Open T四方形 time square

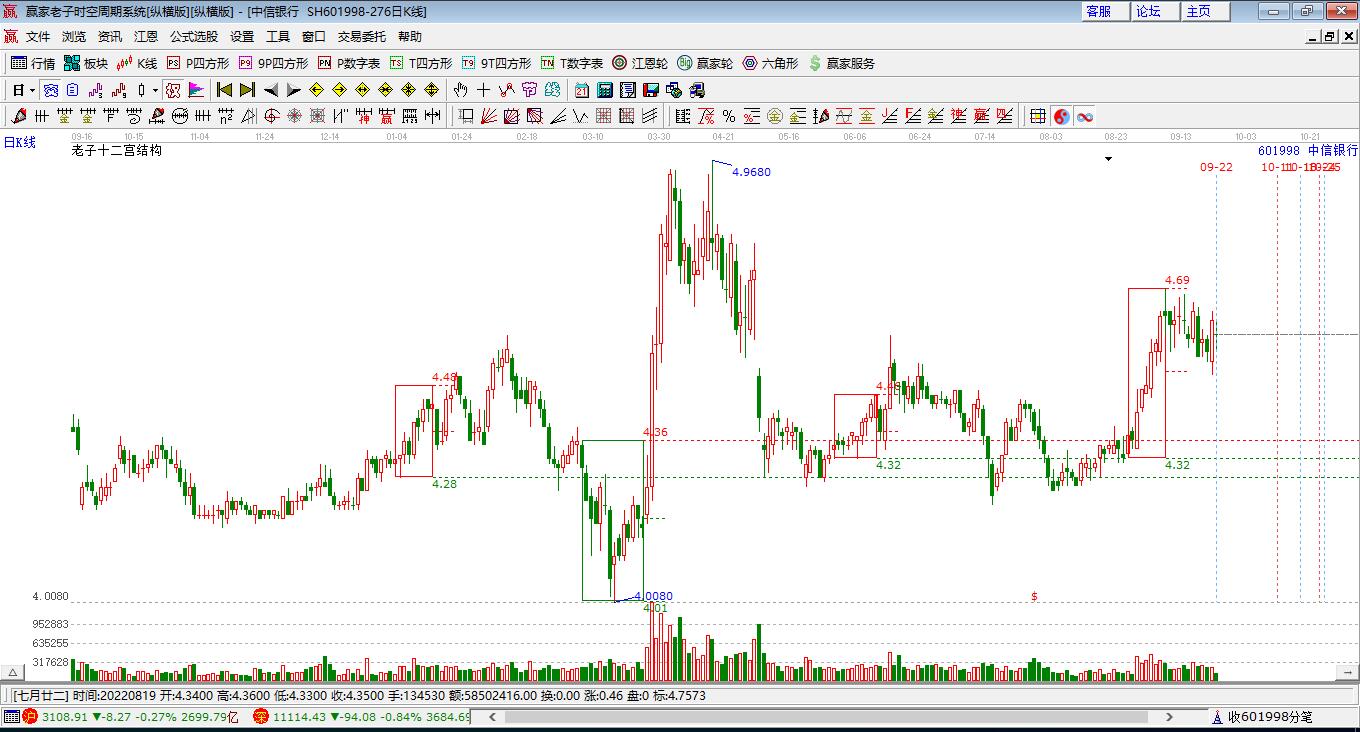(x=420, y=63)
